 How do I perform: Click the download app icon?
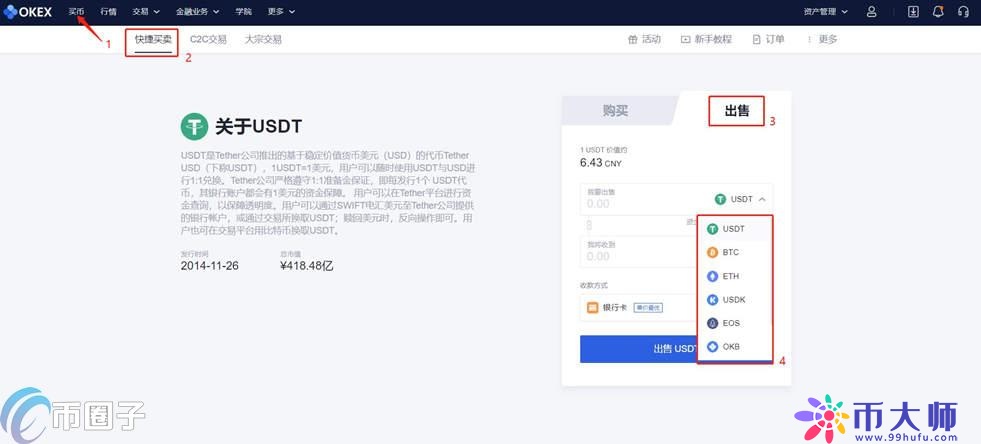tap(913, 11)
